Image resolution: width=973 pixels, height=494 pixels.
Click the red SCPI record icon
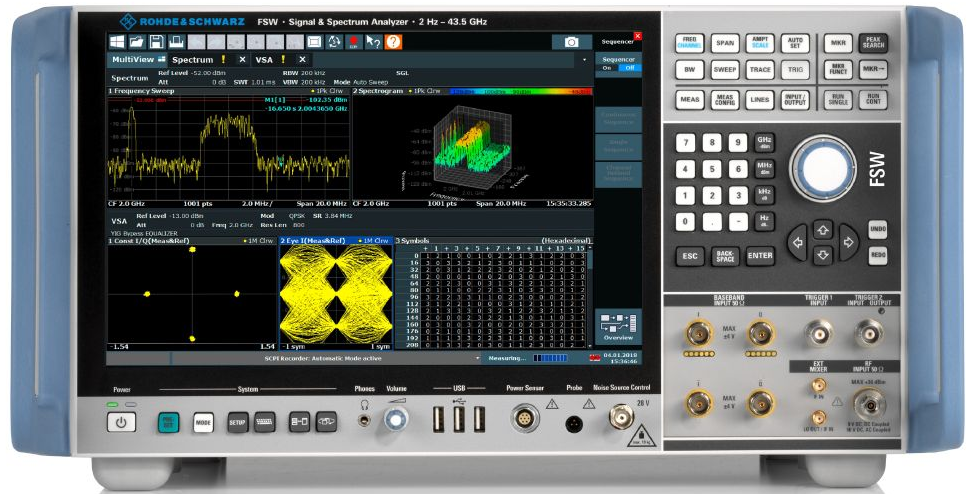click(x=354, y=42)
